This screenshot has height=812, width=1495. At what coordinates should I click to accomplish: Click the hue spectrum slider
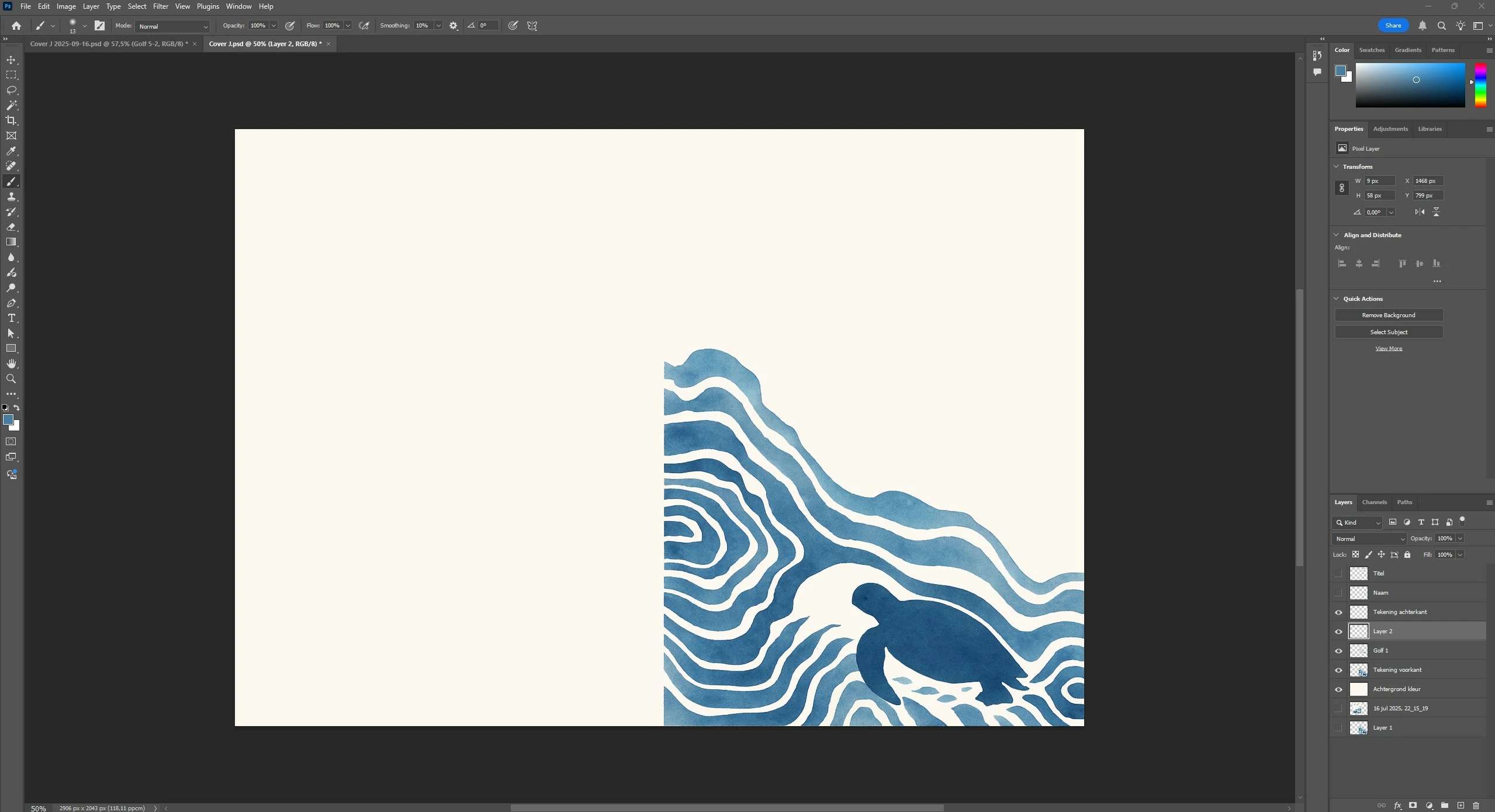pyautogui.click(x=1480, y=85)
